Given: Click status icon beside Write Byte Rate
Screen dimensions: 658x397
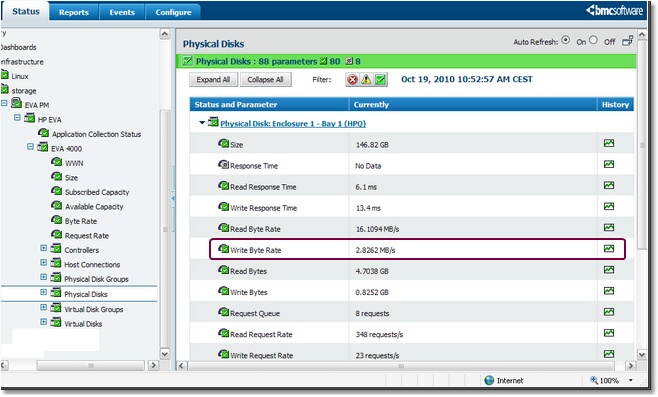Looking at the screenshot, I should [223, 249].
